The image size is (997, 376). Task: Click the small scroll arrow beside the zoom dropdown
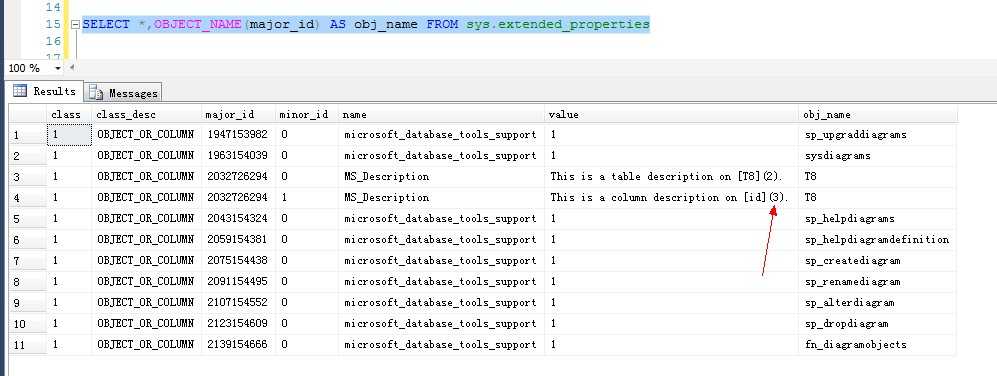pyautogui.click(x=71, y=67)
